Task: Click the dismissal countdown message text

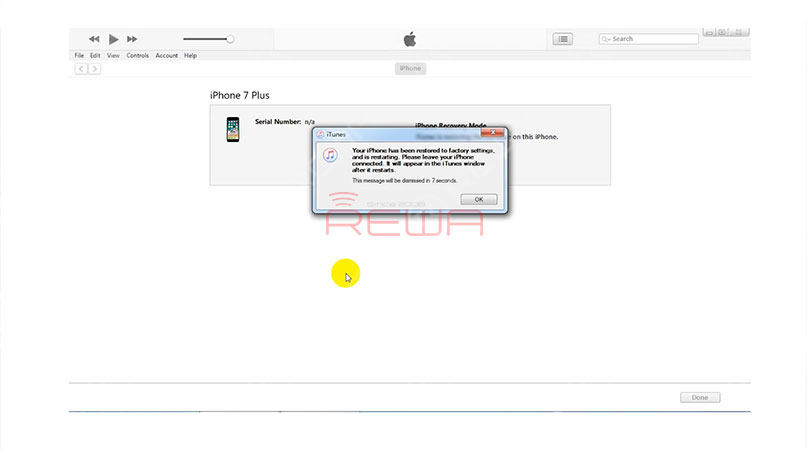Action: tap(405, 181)
